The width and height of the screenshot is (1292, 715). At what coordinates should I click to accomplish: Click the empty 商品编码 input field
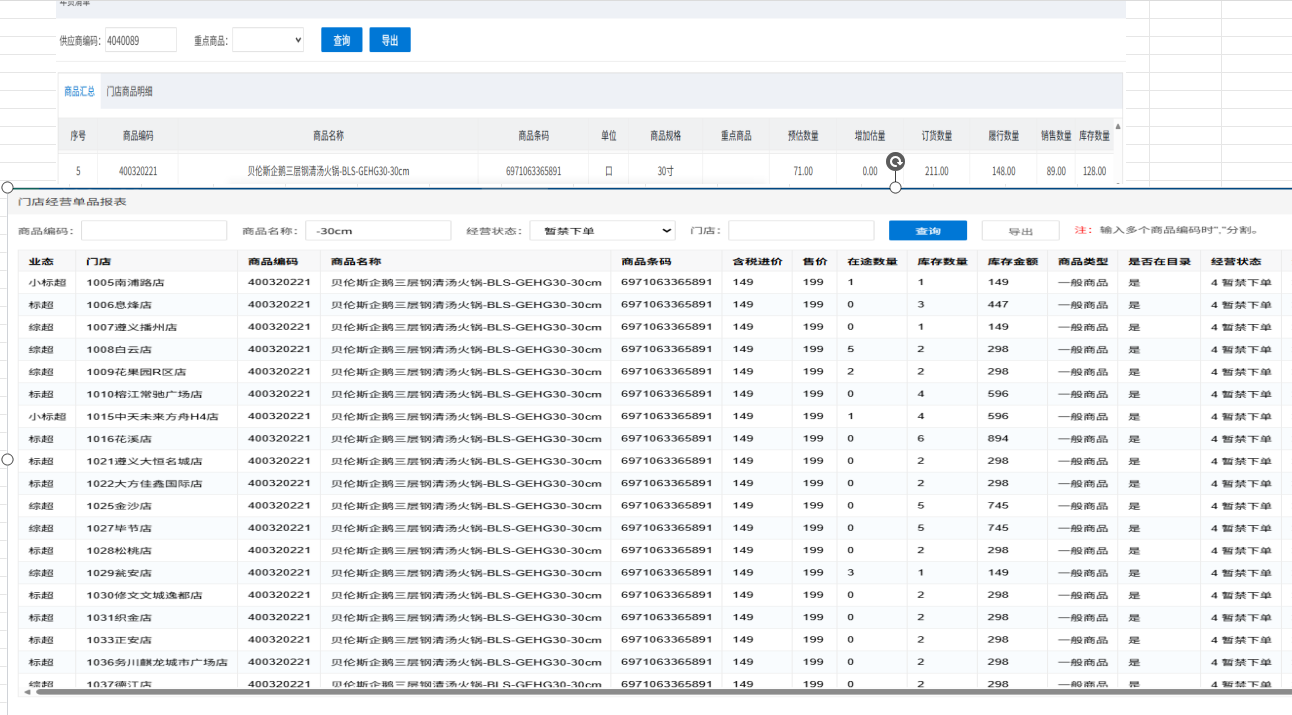[x=154, y=231]
